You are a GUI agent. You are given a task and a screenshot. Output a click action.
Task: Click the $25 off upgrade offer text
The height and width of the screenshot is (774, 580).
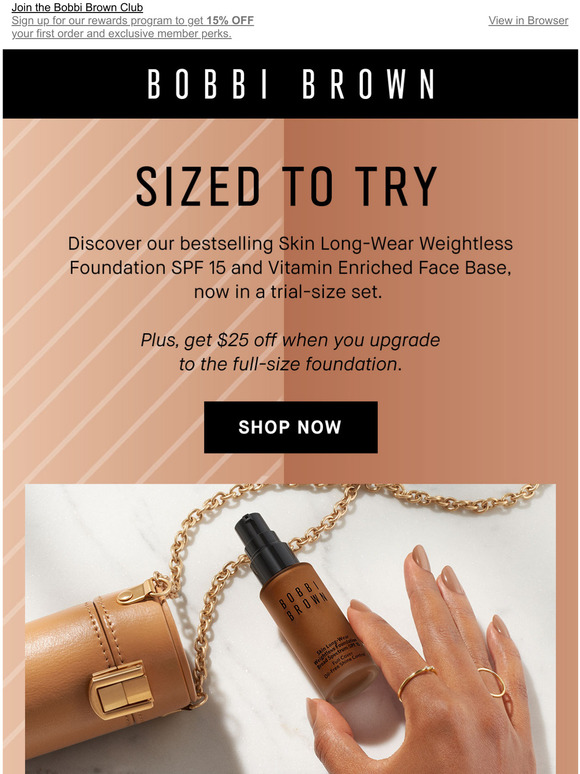click(x=290, y=352)
